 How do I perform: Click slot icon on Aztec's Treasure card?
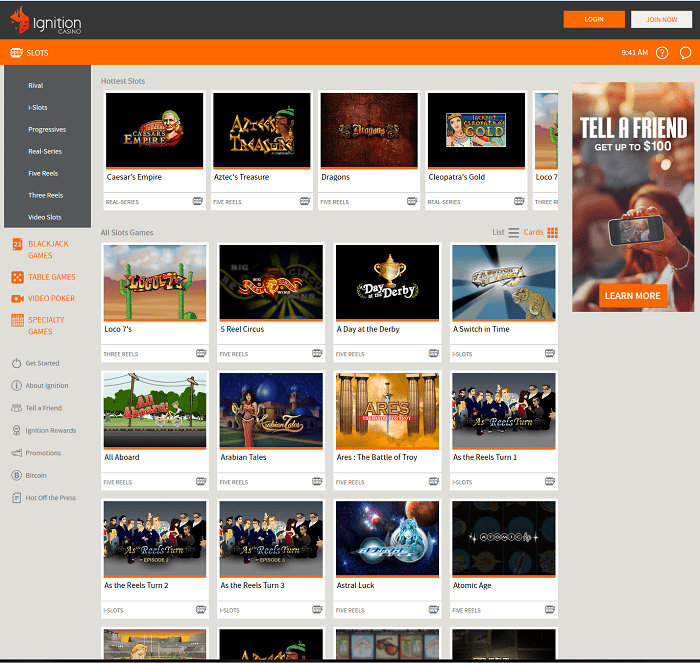tap(305, 201)
